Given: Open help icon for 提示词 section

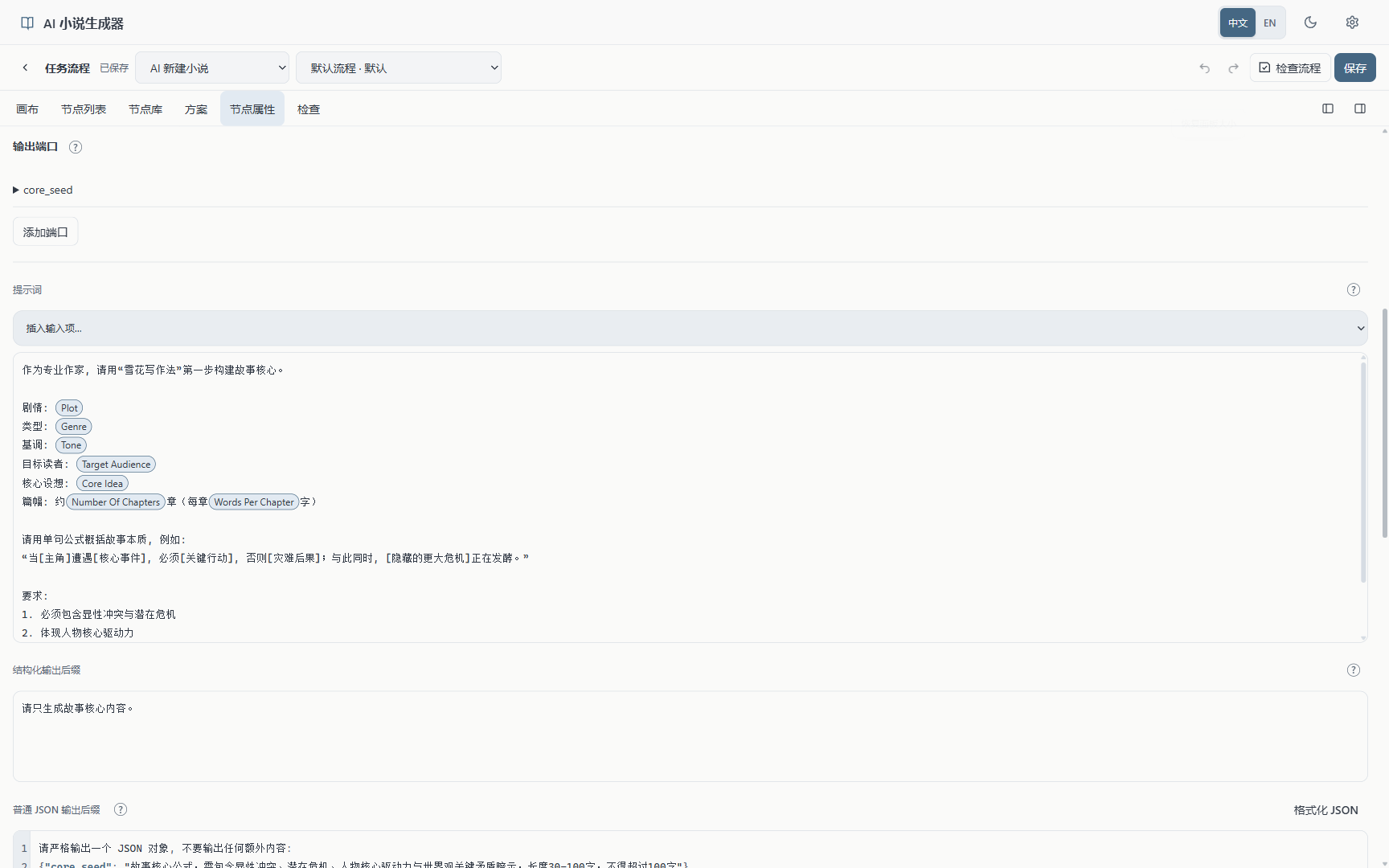Looking at the screenshot, I should click(1354, 289).
